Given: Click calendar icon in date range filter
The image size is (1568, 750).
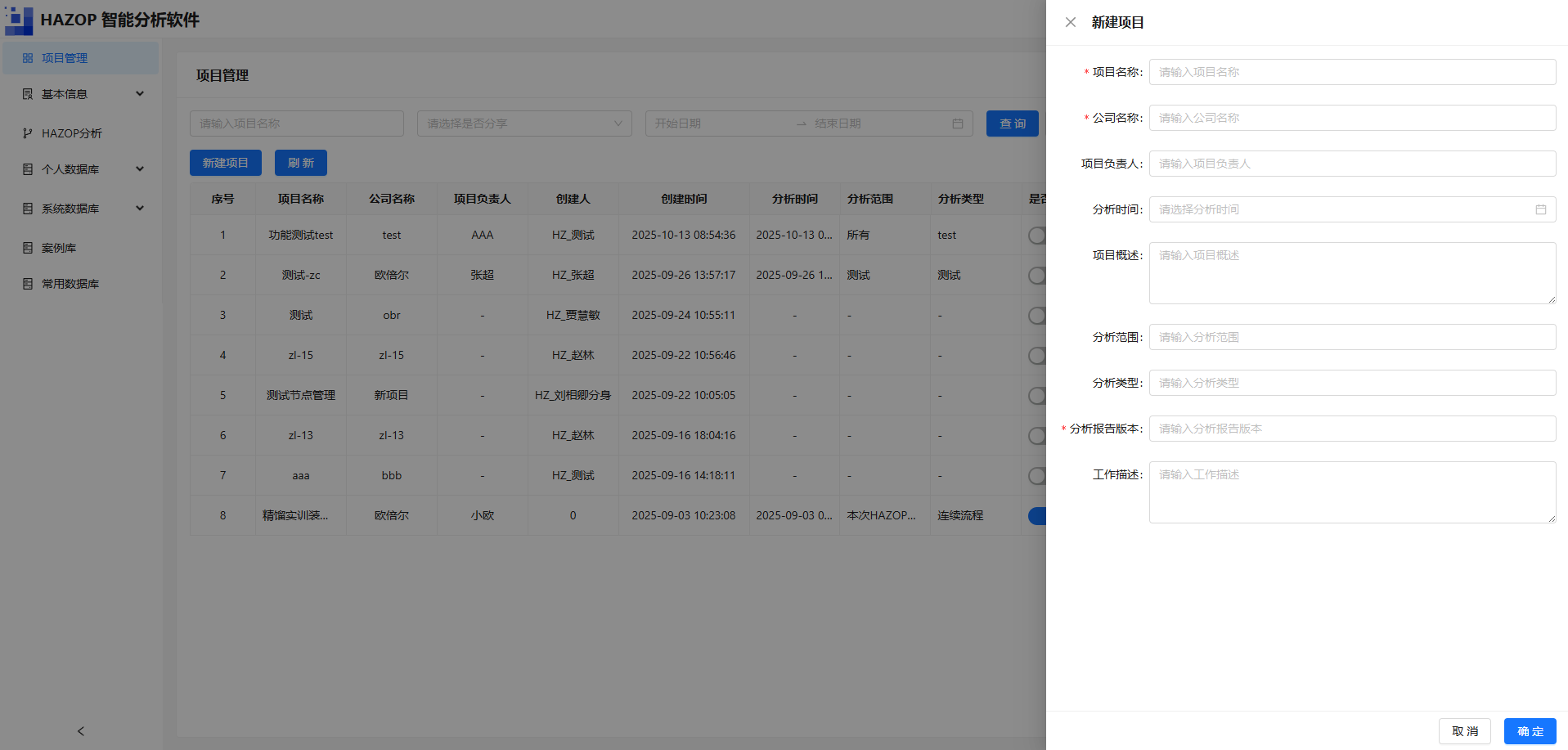Looking at the screenshot, I should pos(957,124).
